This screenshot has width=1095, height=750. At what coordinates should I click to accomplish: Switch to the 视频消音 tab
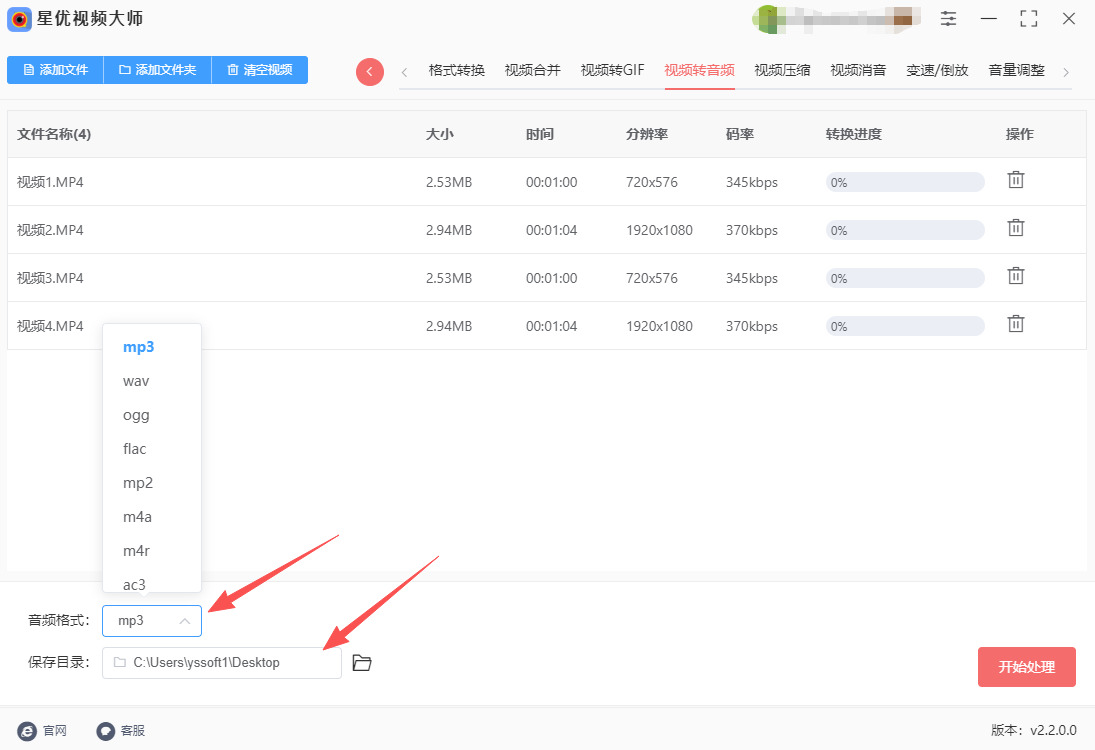(x=858, y=70)
